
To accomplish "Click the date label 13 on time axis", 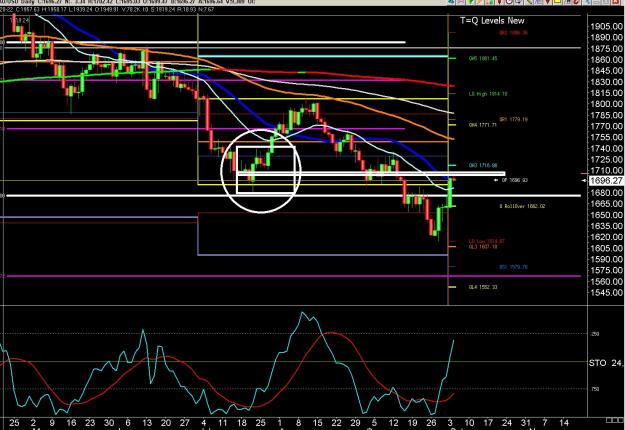I will [x=147, y=423].
